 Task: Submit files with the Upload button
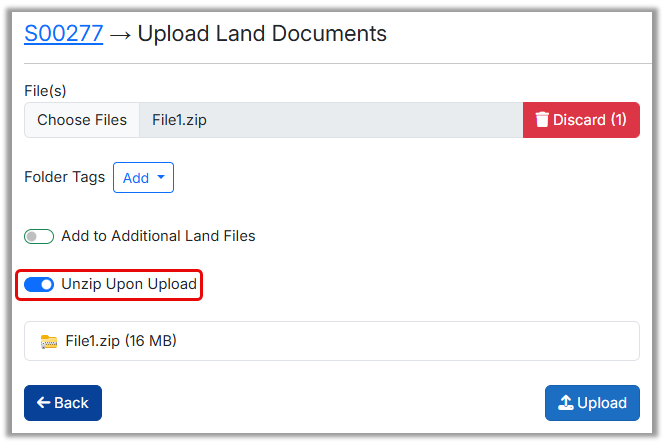[x=592, y=403]
